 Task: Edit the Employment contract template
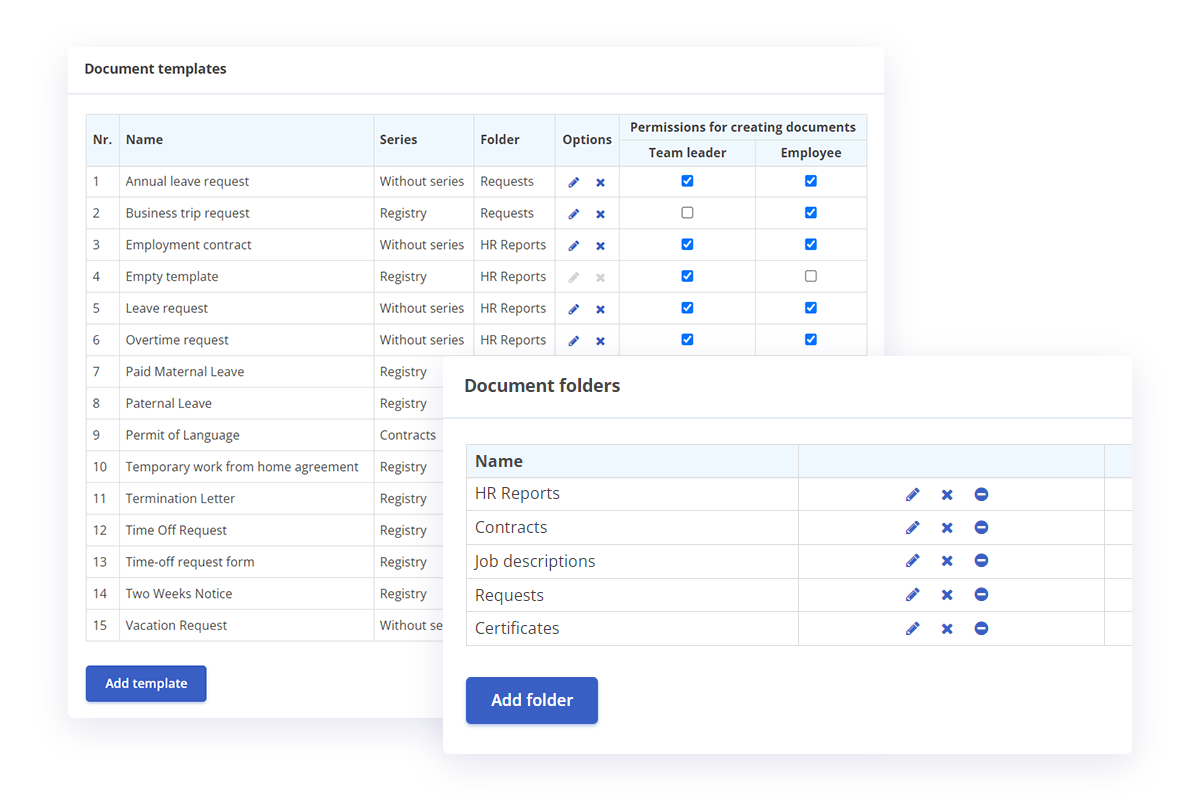574,246
